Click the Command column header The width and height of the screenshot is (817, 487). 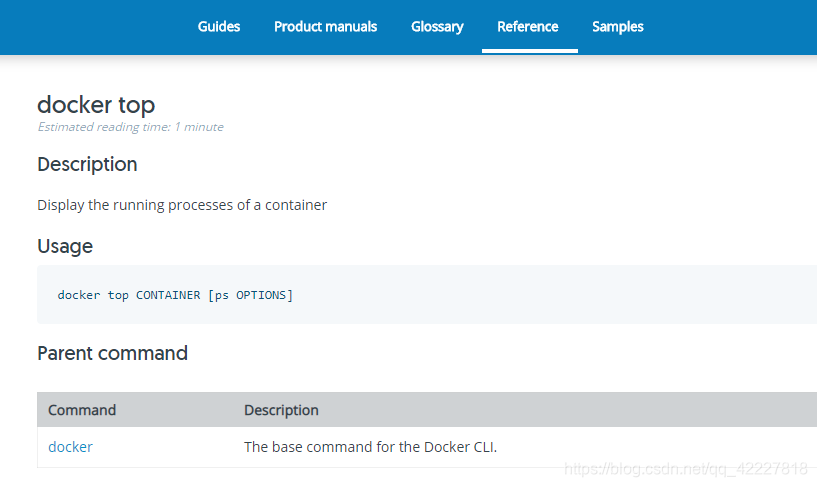[82, 410]
